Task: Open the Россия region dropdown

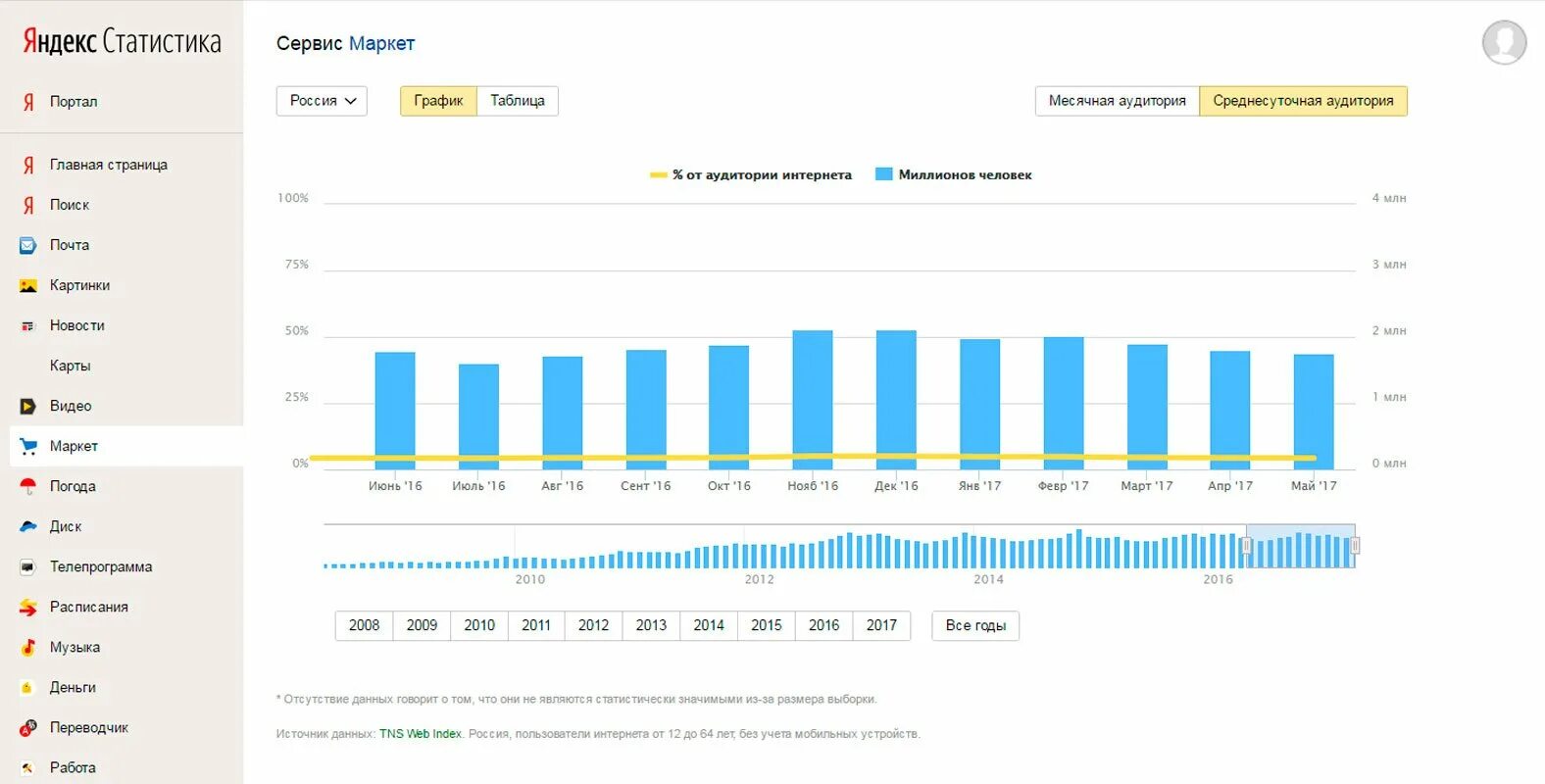Action: [x=322, y=101]
